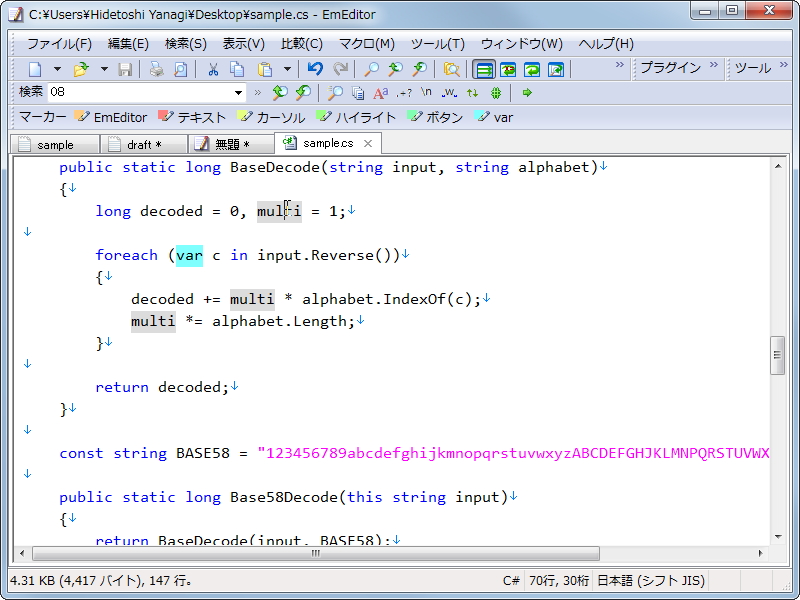Toggle the selected no-wrap mode button
Viewport: 800px width, 600px height.
coord(483,69)
